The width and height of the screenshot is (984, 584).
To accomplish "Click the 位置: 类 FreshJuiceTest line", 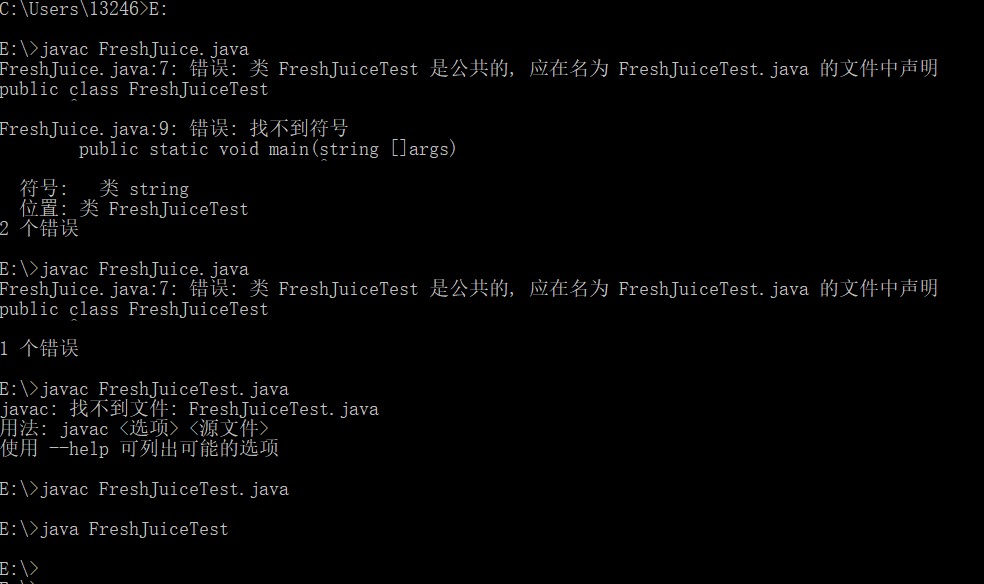I will click(134, 209).
